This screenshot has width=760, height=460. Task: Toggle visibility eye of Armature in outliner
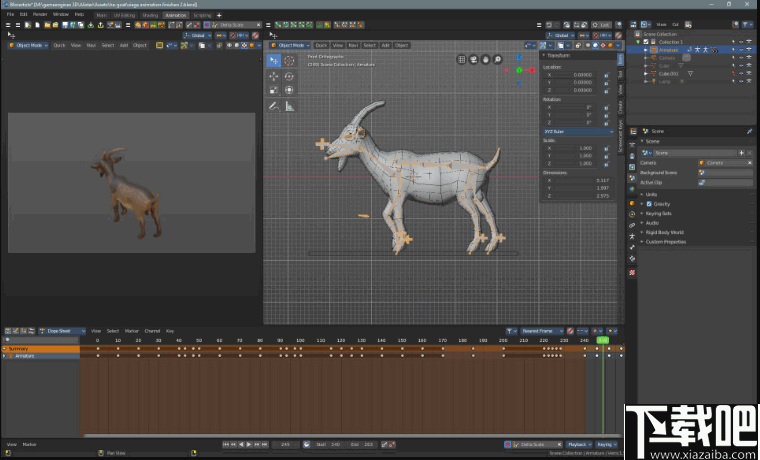click(x=741, y=50)
